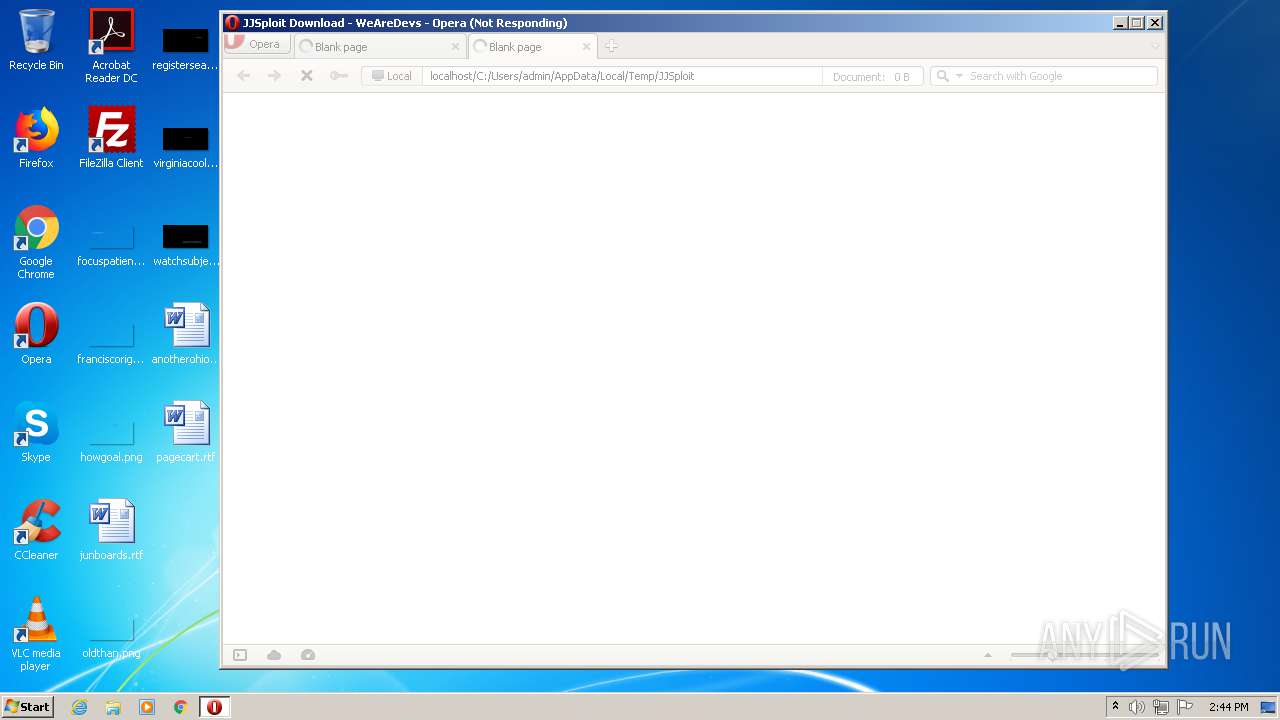
Task: Open Windows Explorer from the taskbar
Action: [x=113, y=707]
